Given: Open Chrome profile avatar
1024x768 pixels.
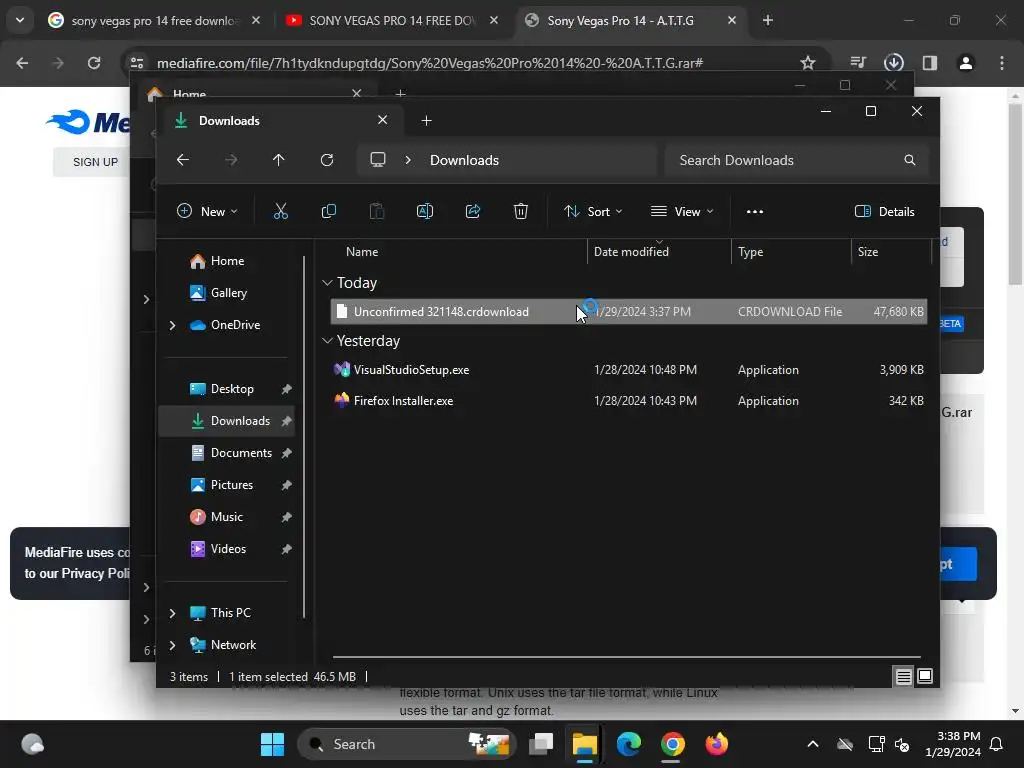Looking at the screenshot, I should [966, 63].
